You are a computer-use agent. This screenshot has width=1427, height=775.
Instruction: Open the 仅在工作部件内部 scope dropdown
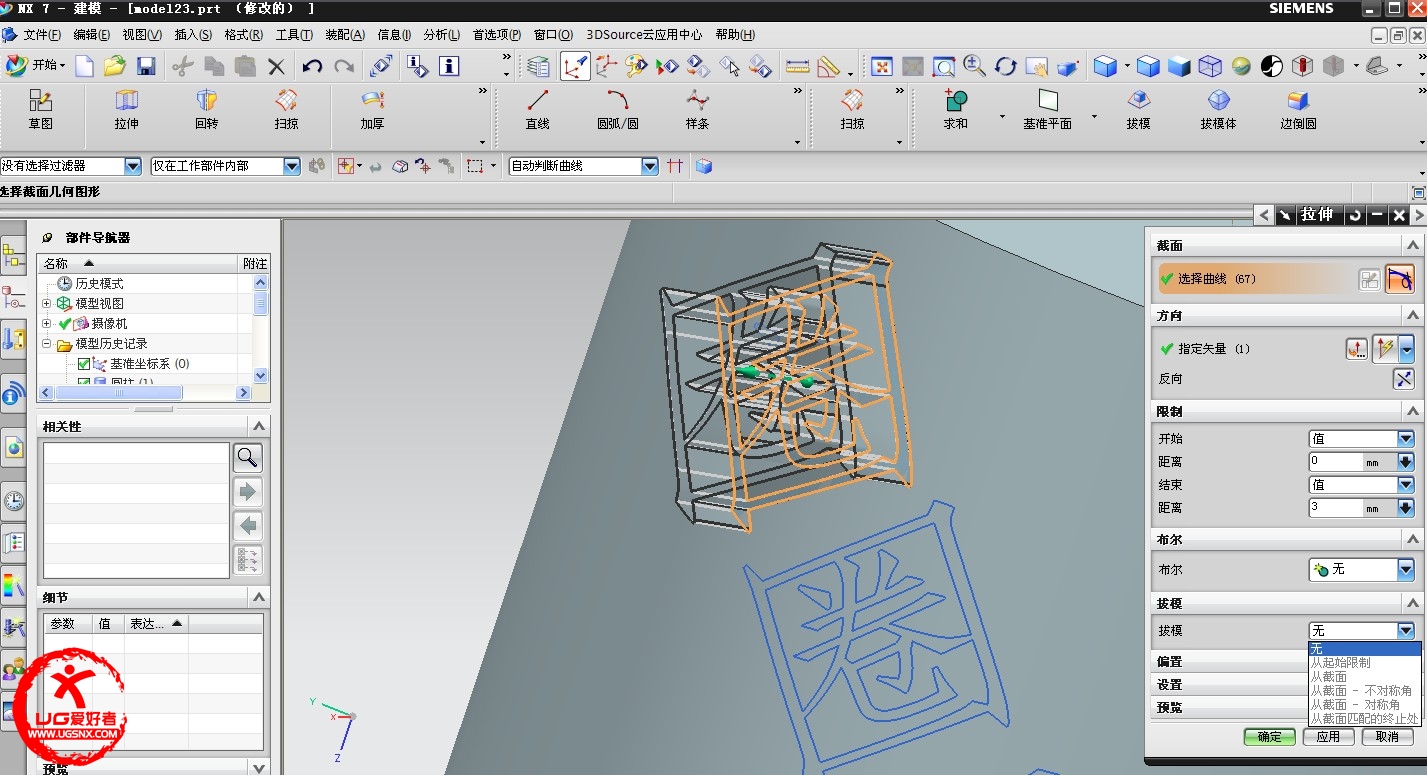tap(292, 166)
